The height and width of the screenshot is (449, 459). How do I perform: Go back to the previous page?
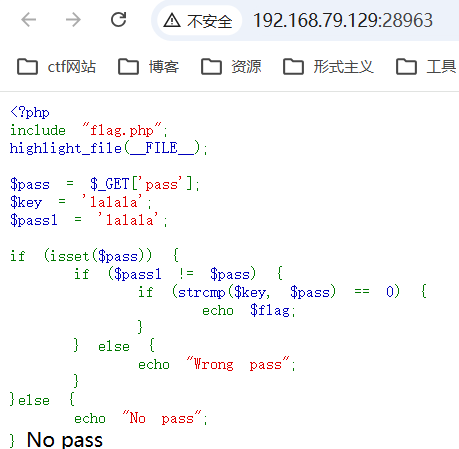(x=29, y=20)
